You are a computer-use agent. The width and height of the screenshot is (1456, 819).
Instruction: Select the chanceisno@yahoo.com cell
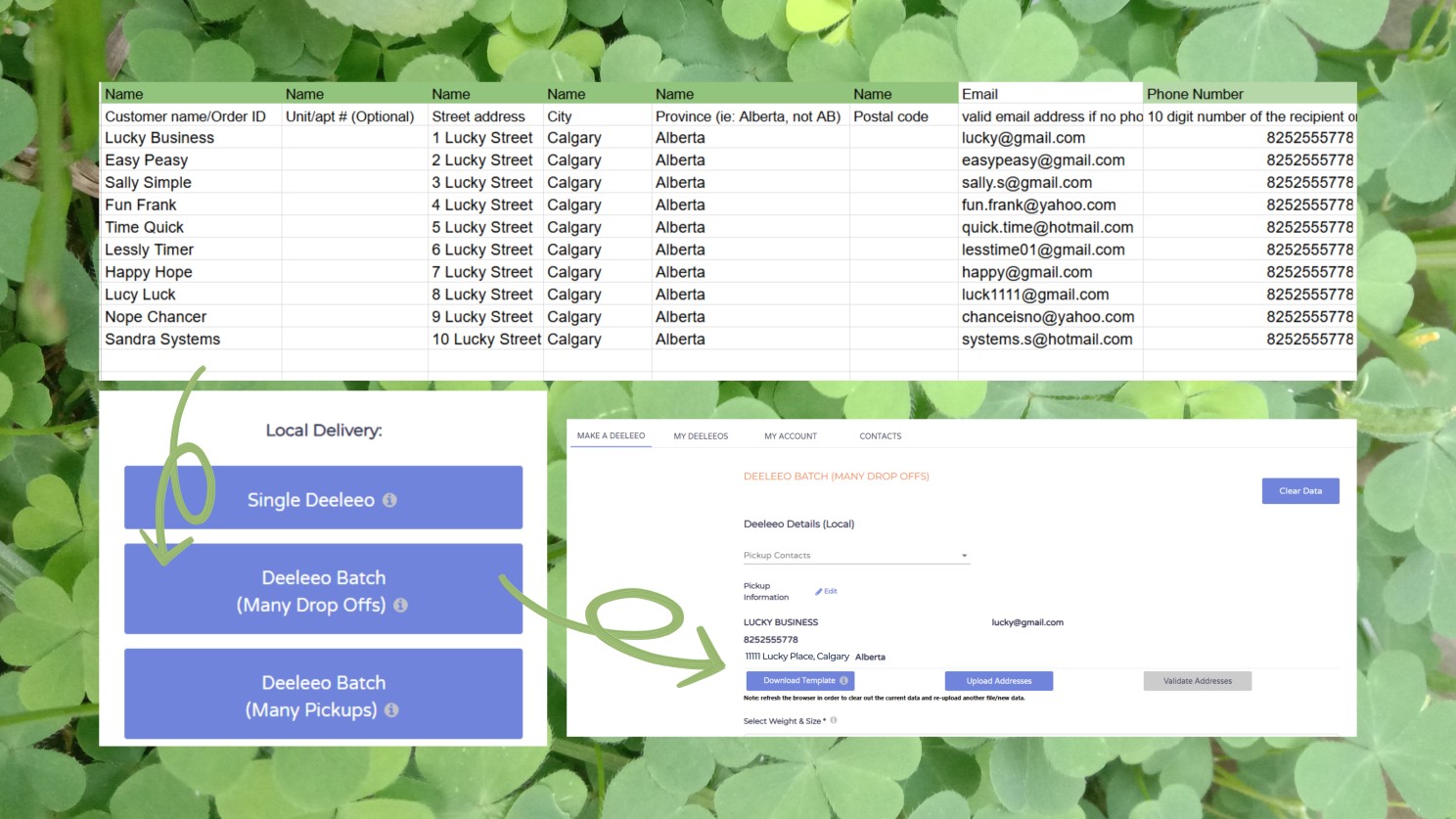(x=1050, y=317)
